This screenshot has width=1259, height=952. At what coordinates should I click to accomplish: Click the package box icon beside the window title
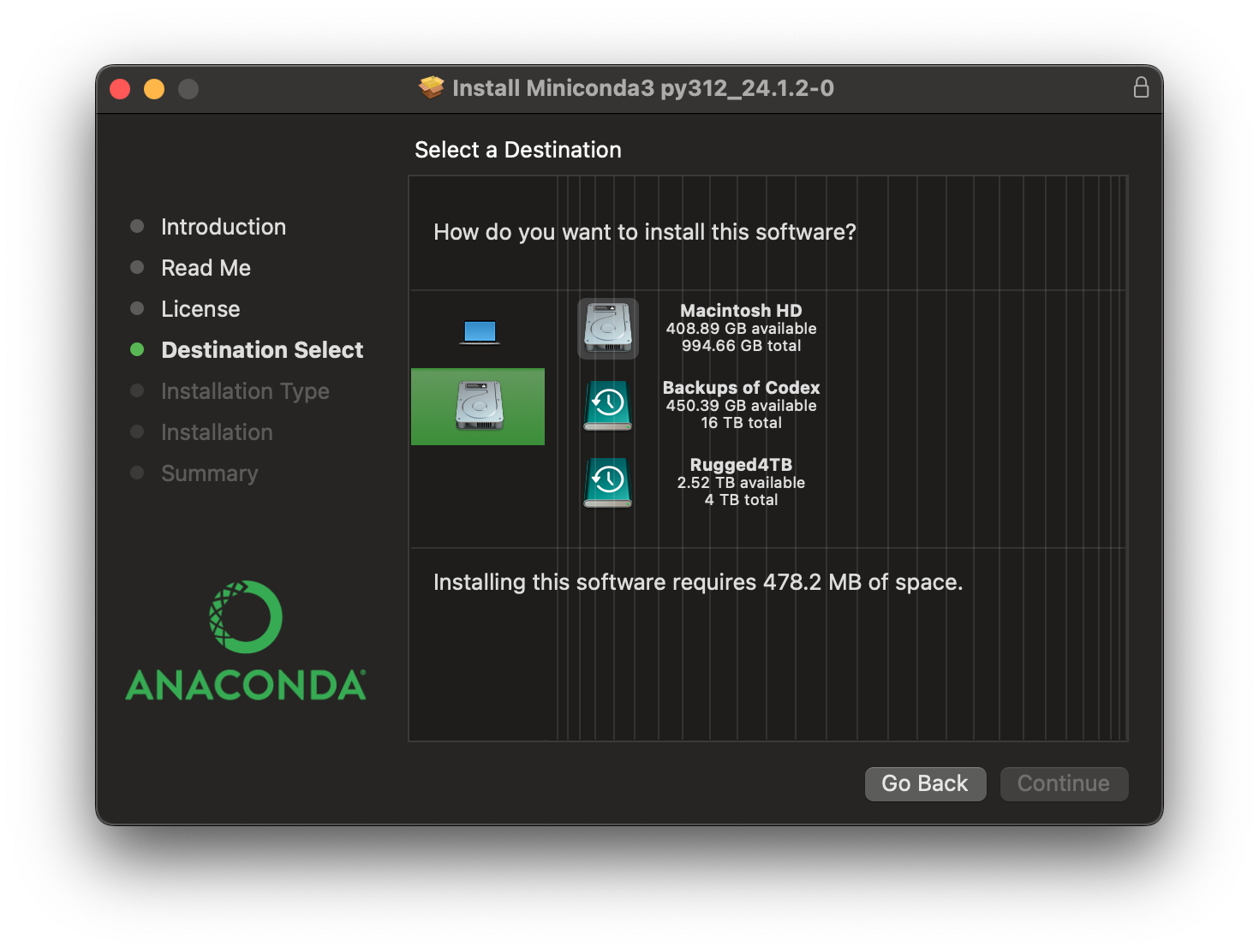coord(432,87)
